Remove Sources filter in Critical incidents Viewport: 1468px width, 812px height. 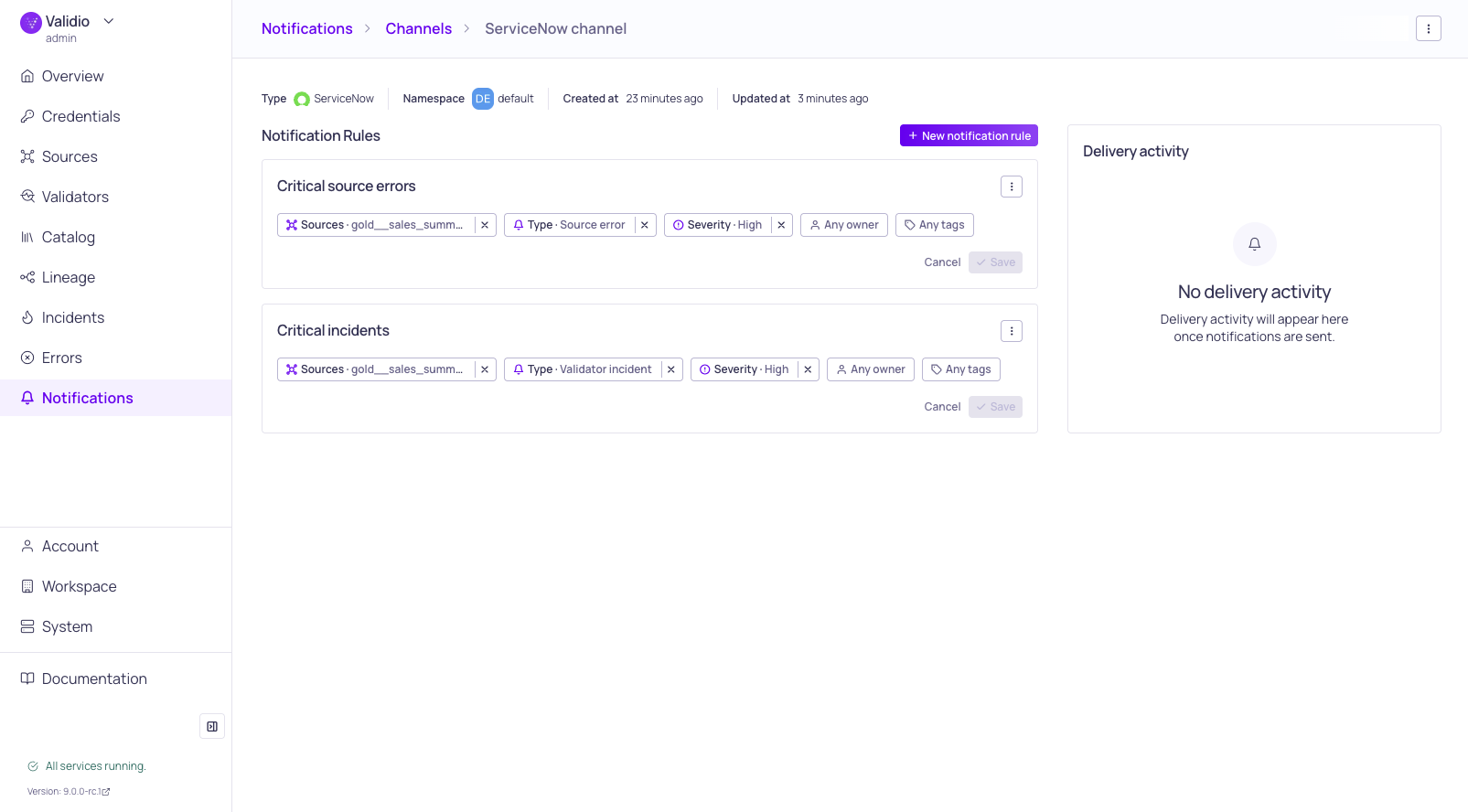pos(485,369)
